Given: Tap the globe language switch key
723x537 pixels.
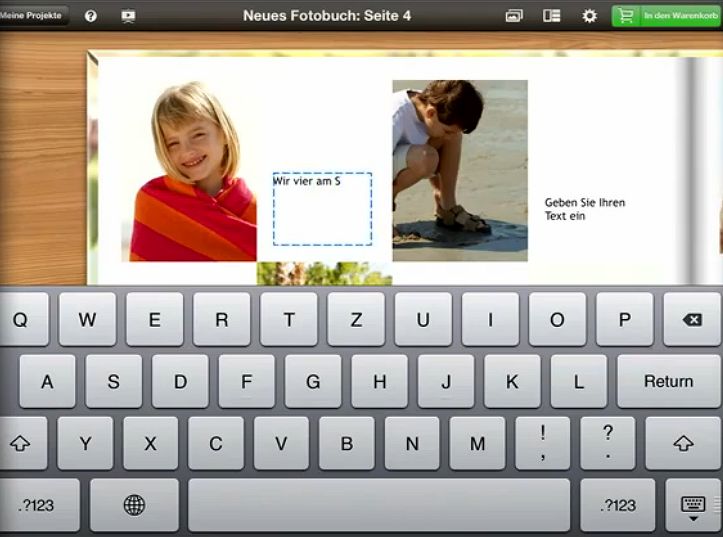Looking at the screenshot, I should click(134, 505).
